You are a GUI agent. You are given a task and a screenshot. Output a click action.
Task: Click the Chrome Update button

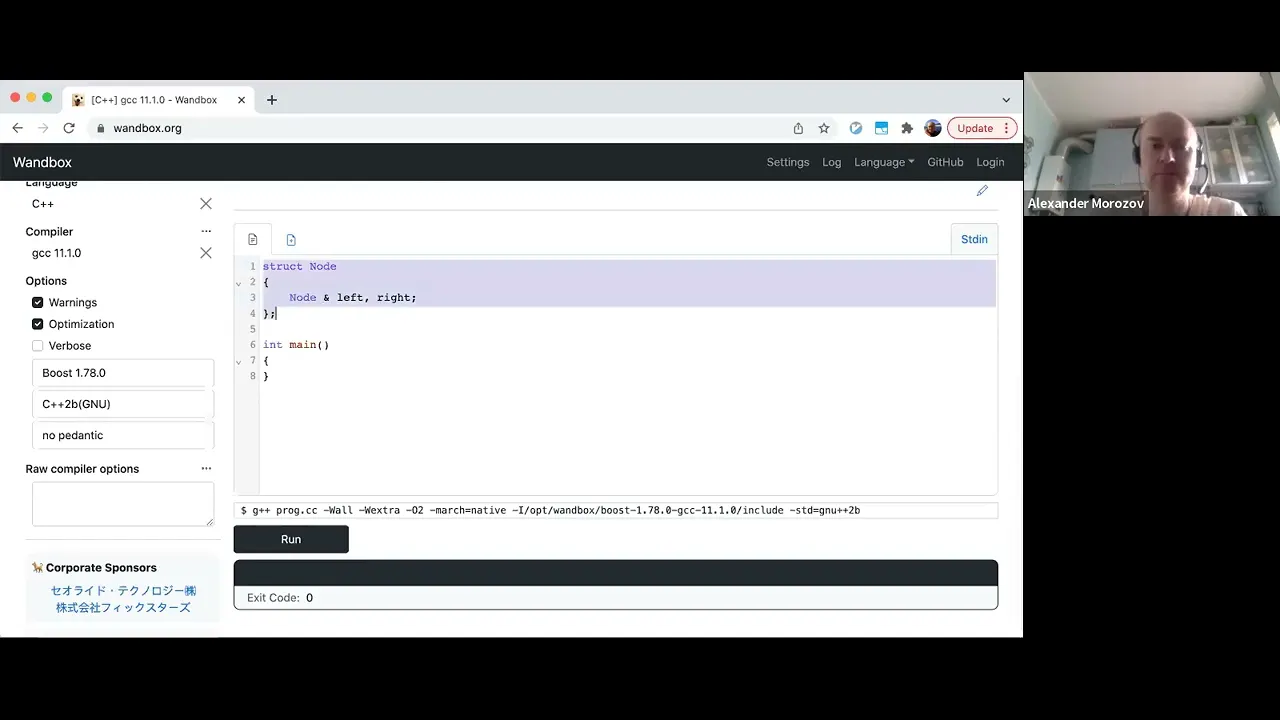982,128
